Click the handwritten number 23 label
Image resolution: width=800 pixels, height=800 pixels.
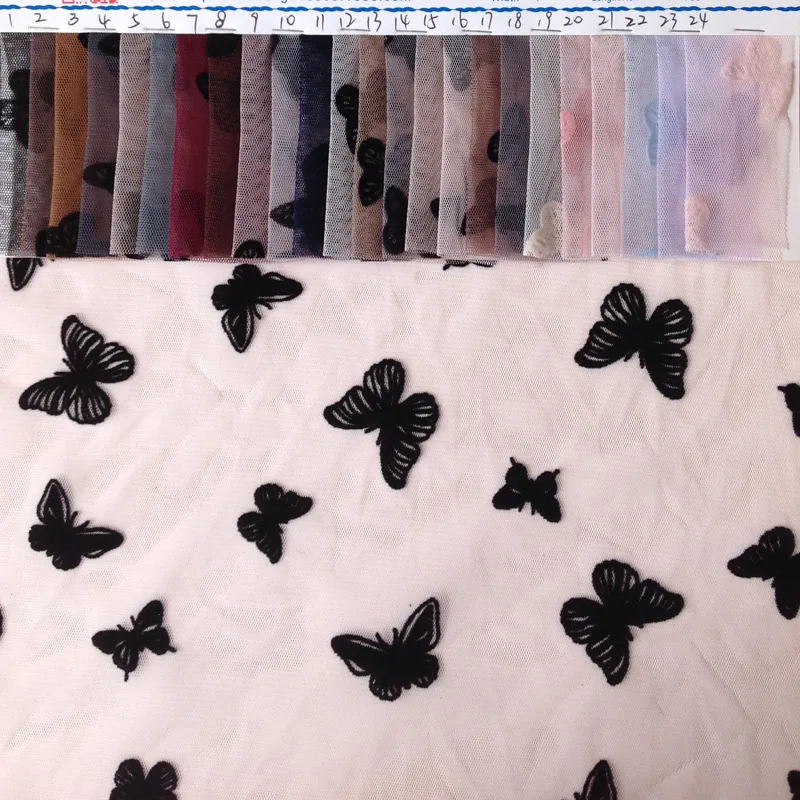tap(668, 21)
